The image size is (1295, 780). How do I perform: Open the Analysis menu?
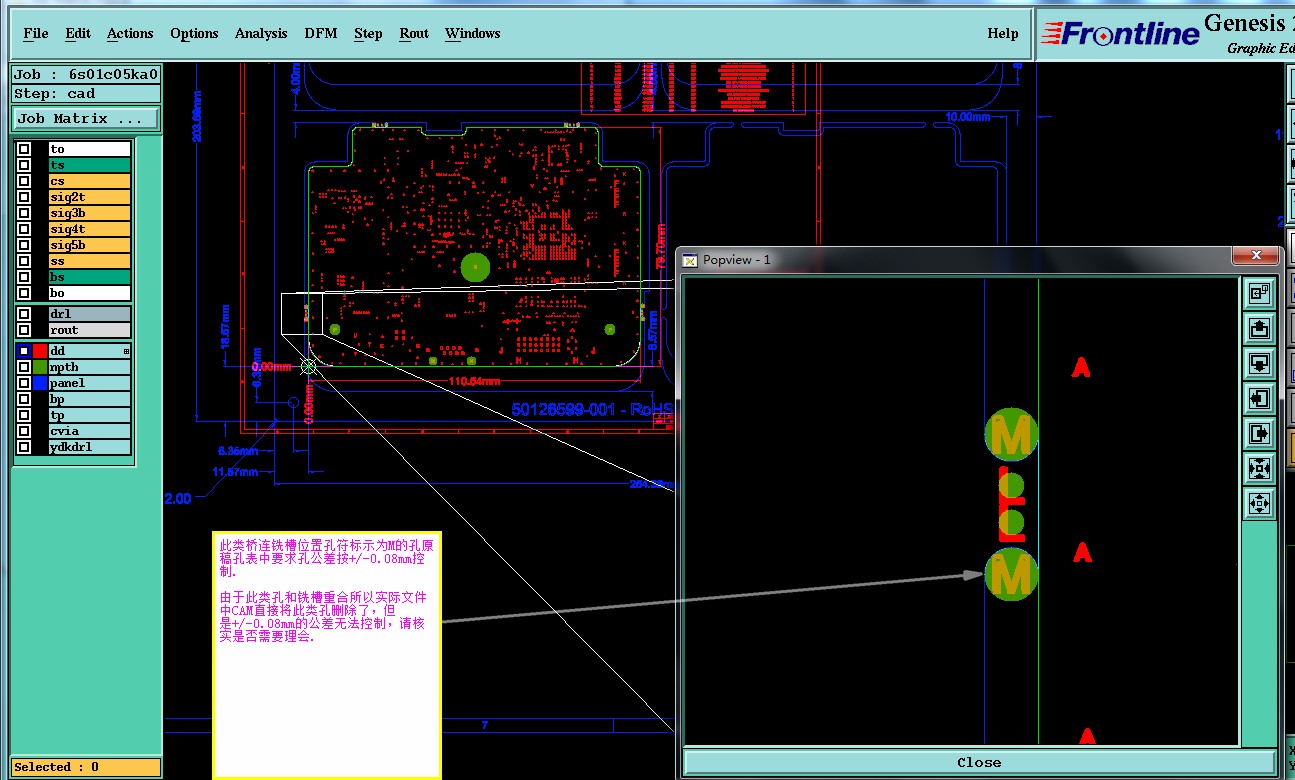(261, 33)
